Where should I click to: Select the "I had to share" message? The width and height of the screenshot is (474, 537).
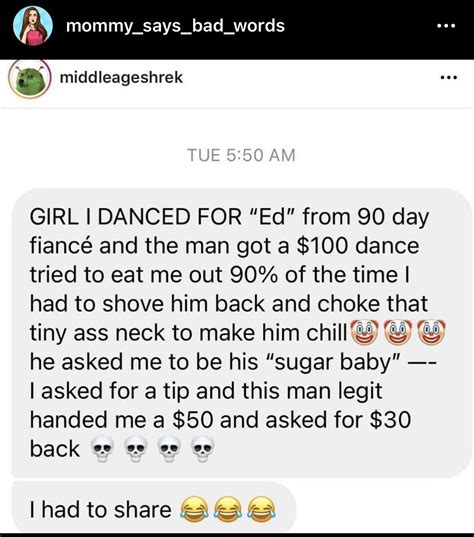[153, 510]
